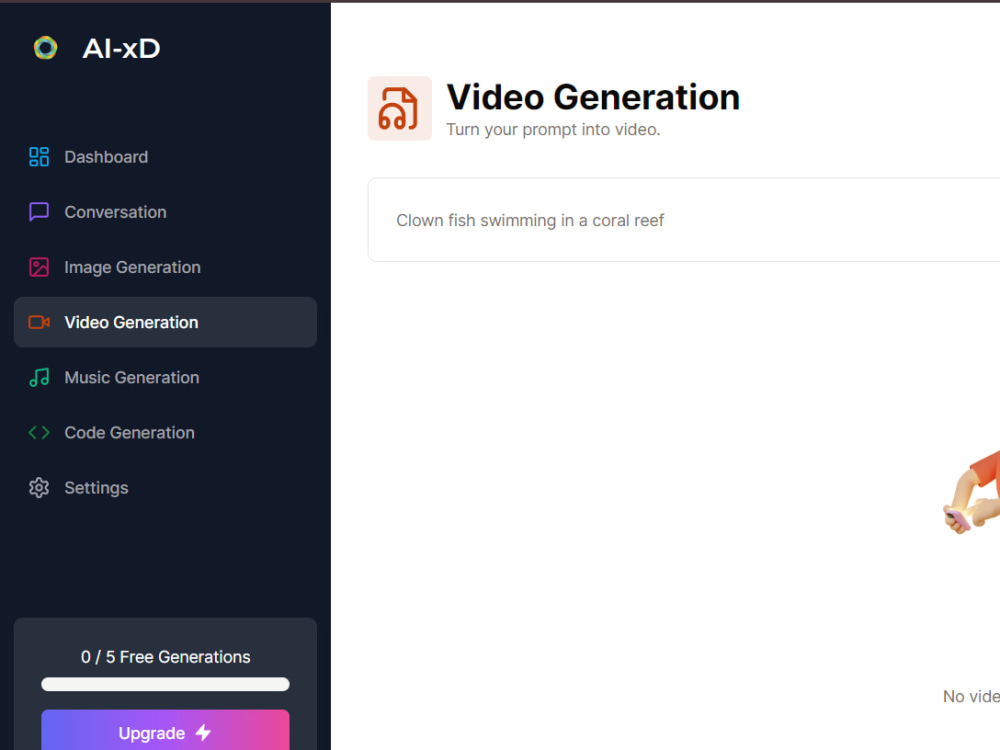
Task: Open the Dashboard page
Action: [165, 157]
